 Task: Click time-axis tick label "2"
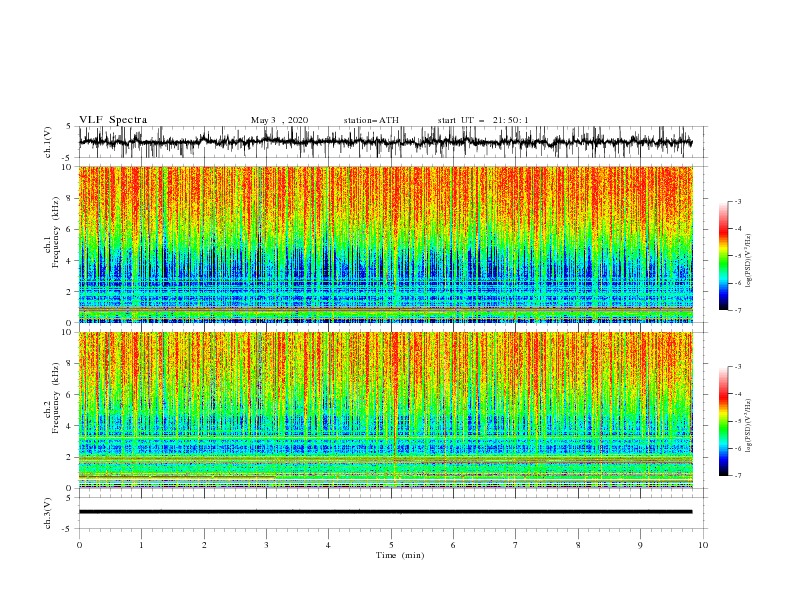[x=204, y=545]
